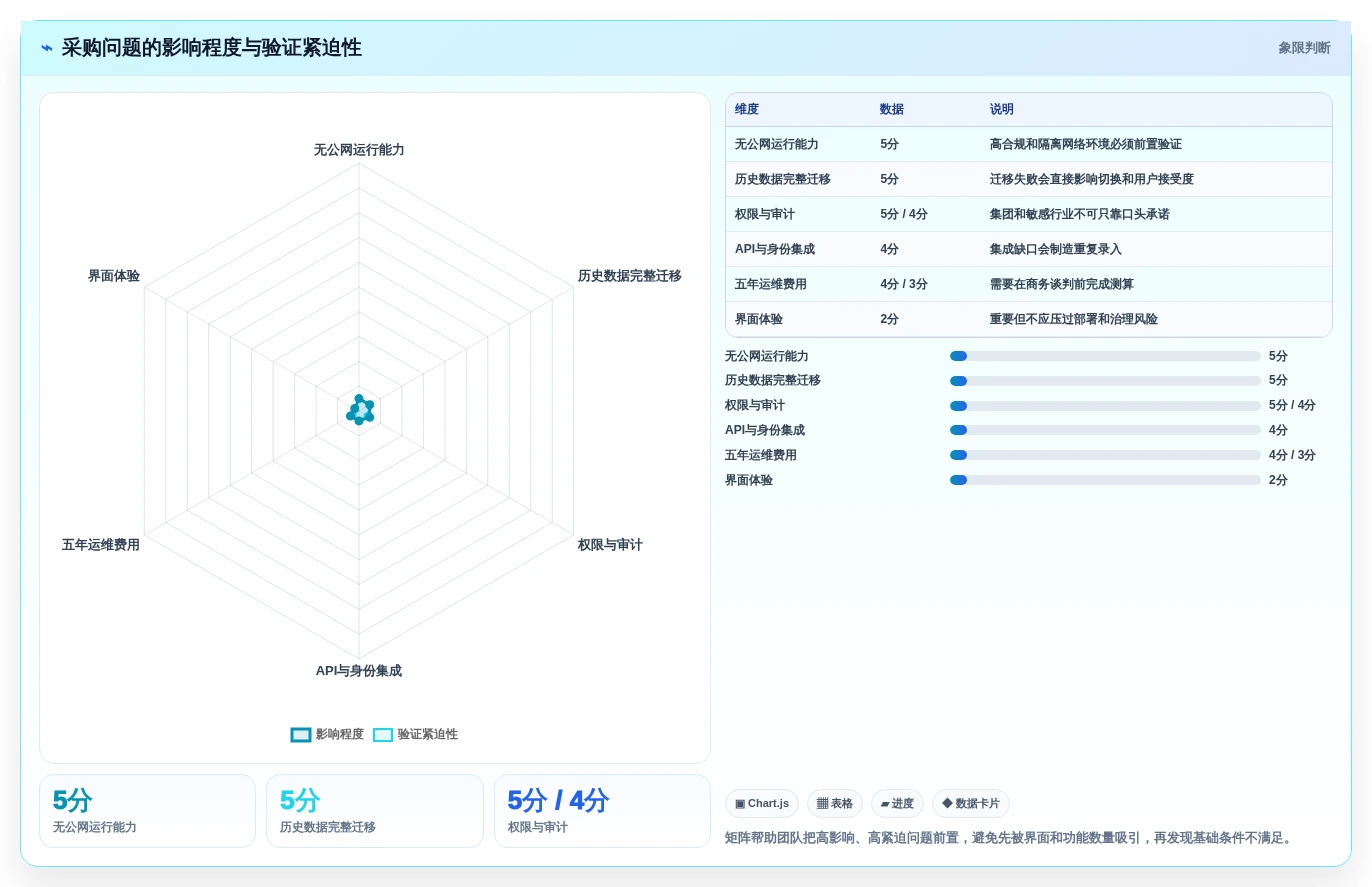Select table cell 界面体验
Screen dimensions: 1372x887
(759, 319)
